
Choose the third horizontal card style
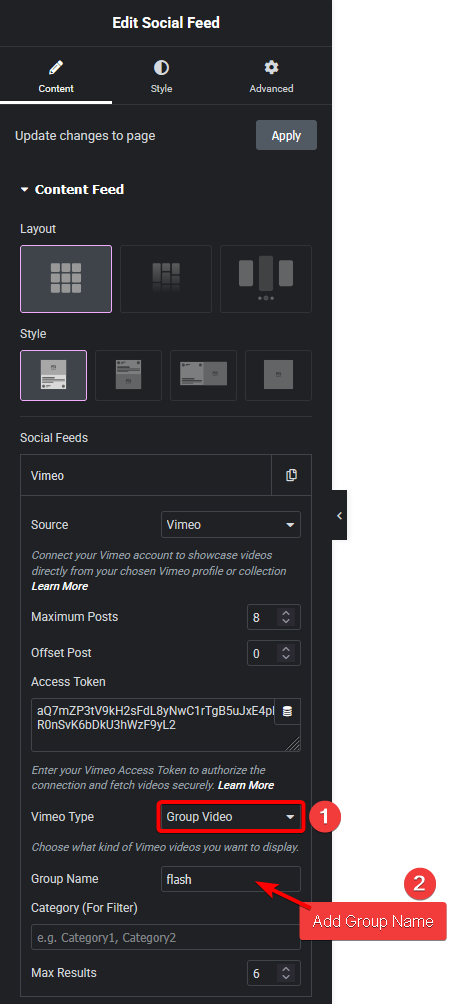203,375
